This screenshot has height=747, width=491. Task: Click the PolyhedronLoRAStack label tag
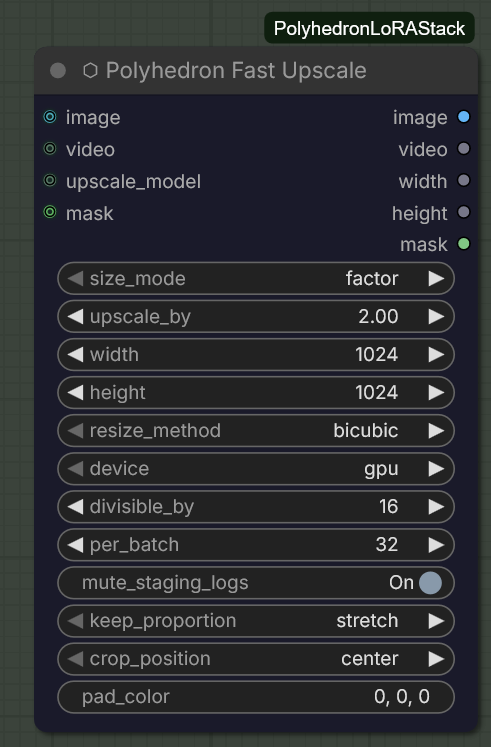pos(370,28)
